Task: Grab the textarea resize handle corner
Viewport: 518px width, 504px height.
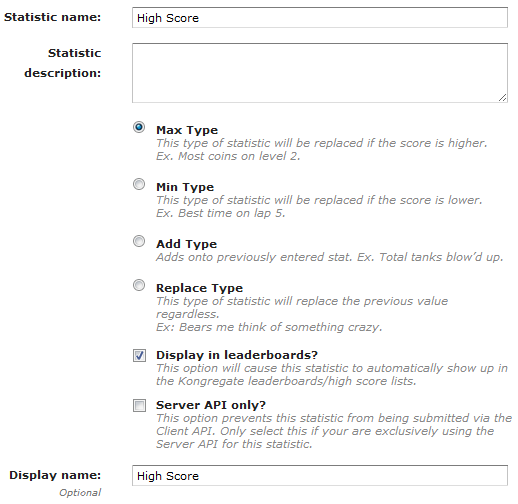Action: point(503,98)
